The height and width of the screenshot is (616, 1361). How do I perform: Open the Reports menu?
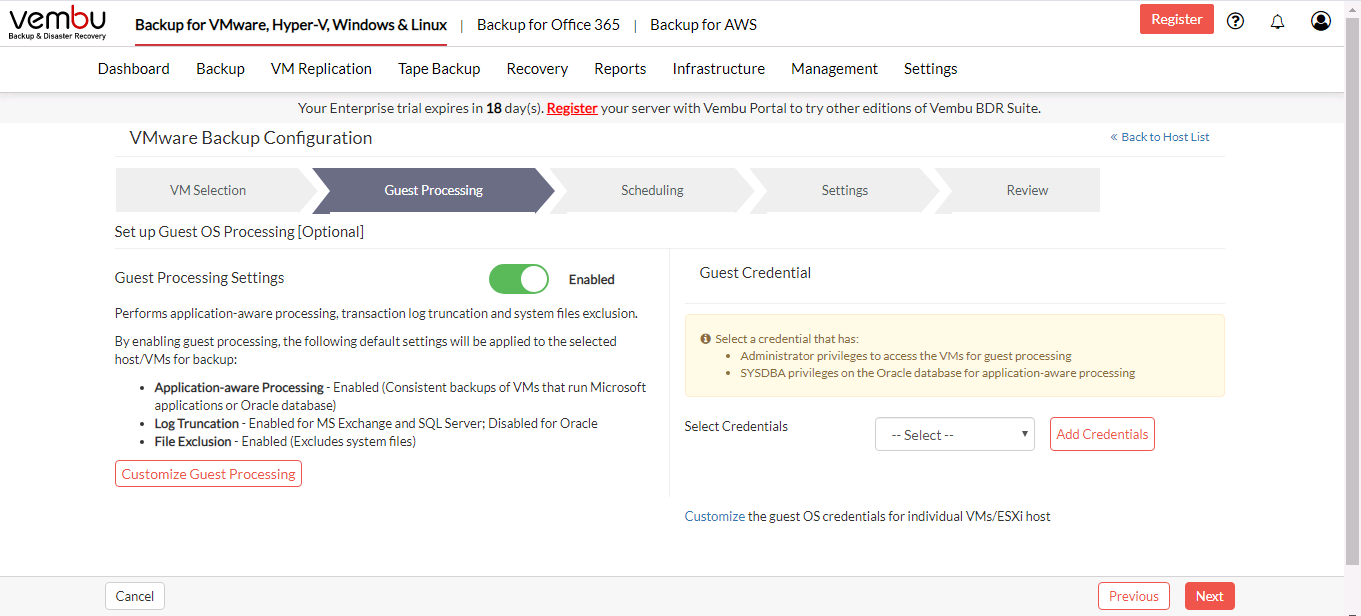(x=620, y=69)
